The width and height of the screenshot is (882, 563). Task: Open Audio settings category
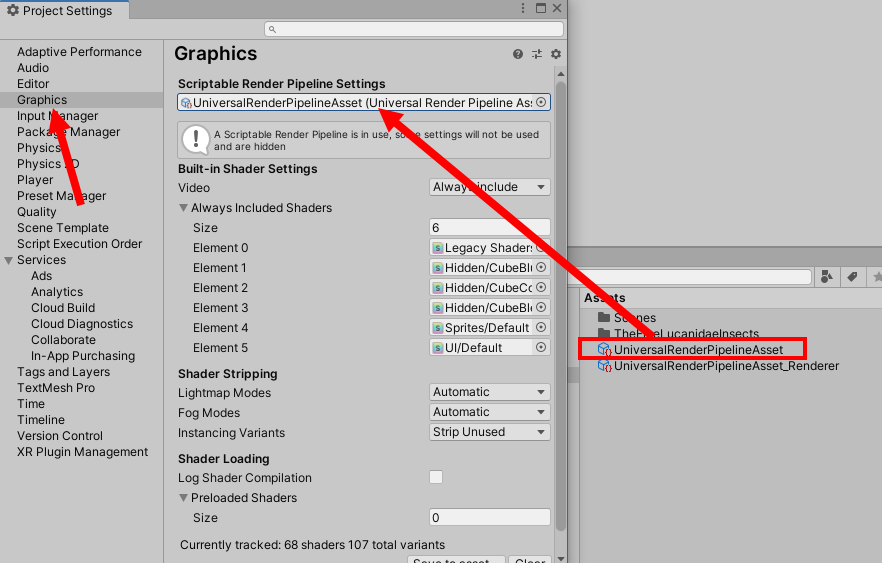click(33, 68)
